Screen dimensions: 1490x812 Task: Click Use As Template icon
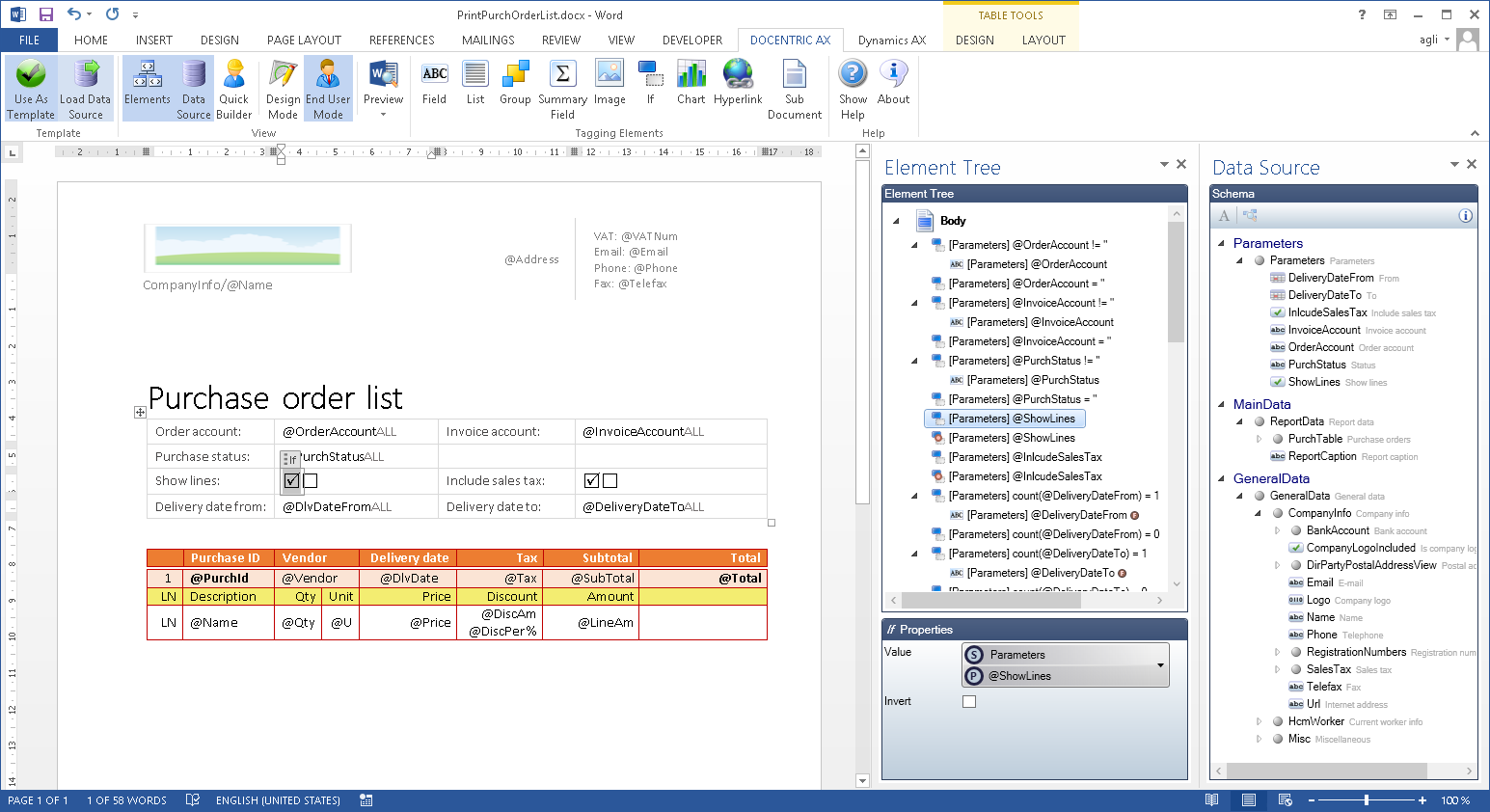click(x=31, y=89)
